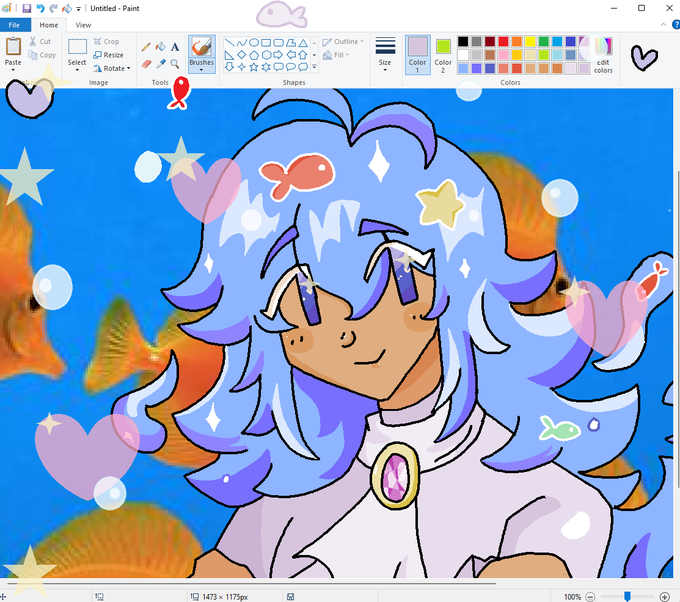Choose the Six-point star shape
This screenshot has height=602, width=680.
266,67
